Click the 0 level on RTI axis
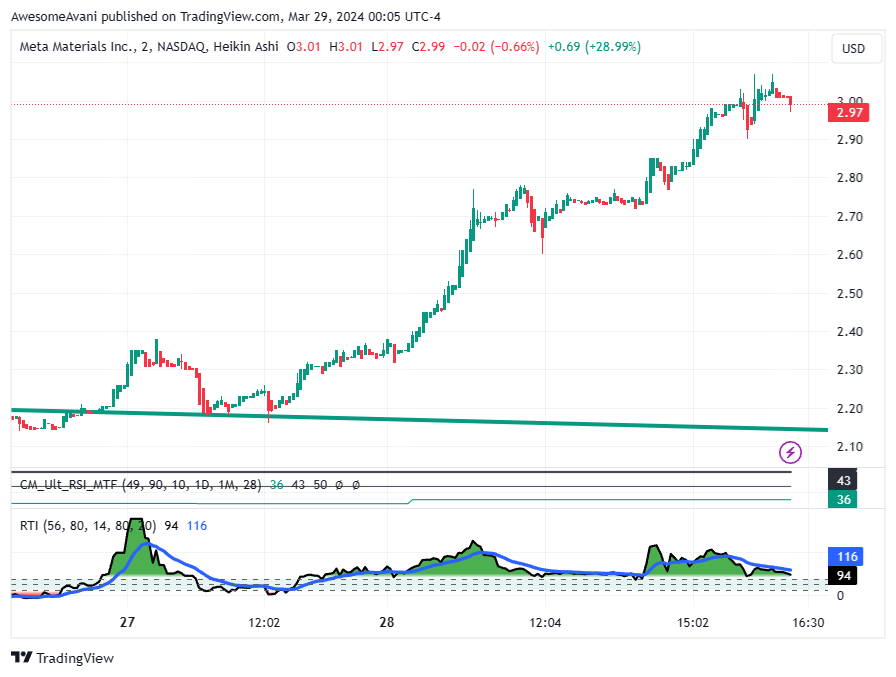This screenshot has width=896, height=677. coord(840,596)
